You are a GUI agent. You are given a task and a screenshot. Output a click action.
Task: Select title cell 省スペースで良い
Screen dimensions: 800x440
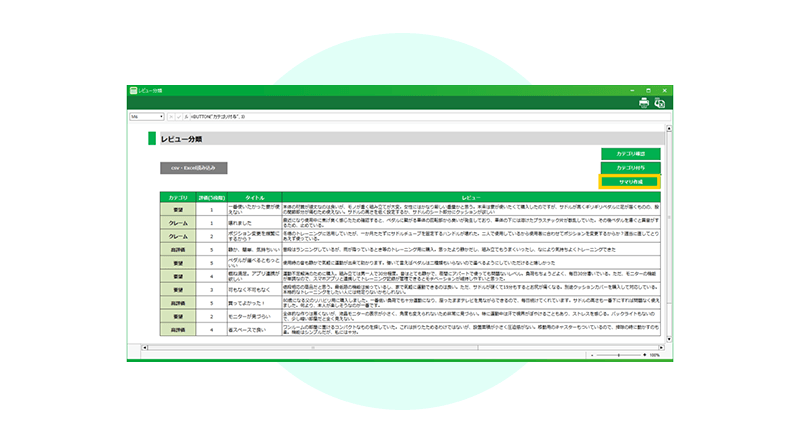click(x=255, y=330)
